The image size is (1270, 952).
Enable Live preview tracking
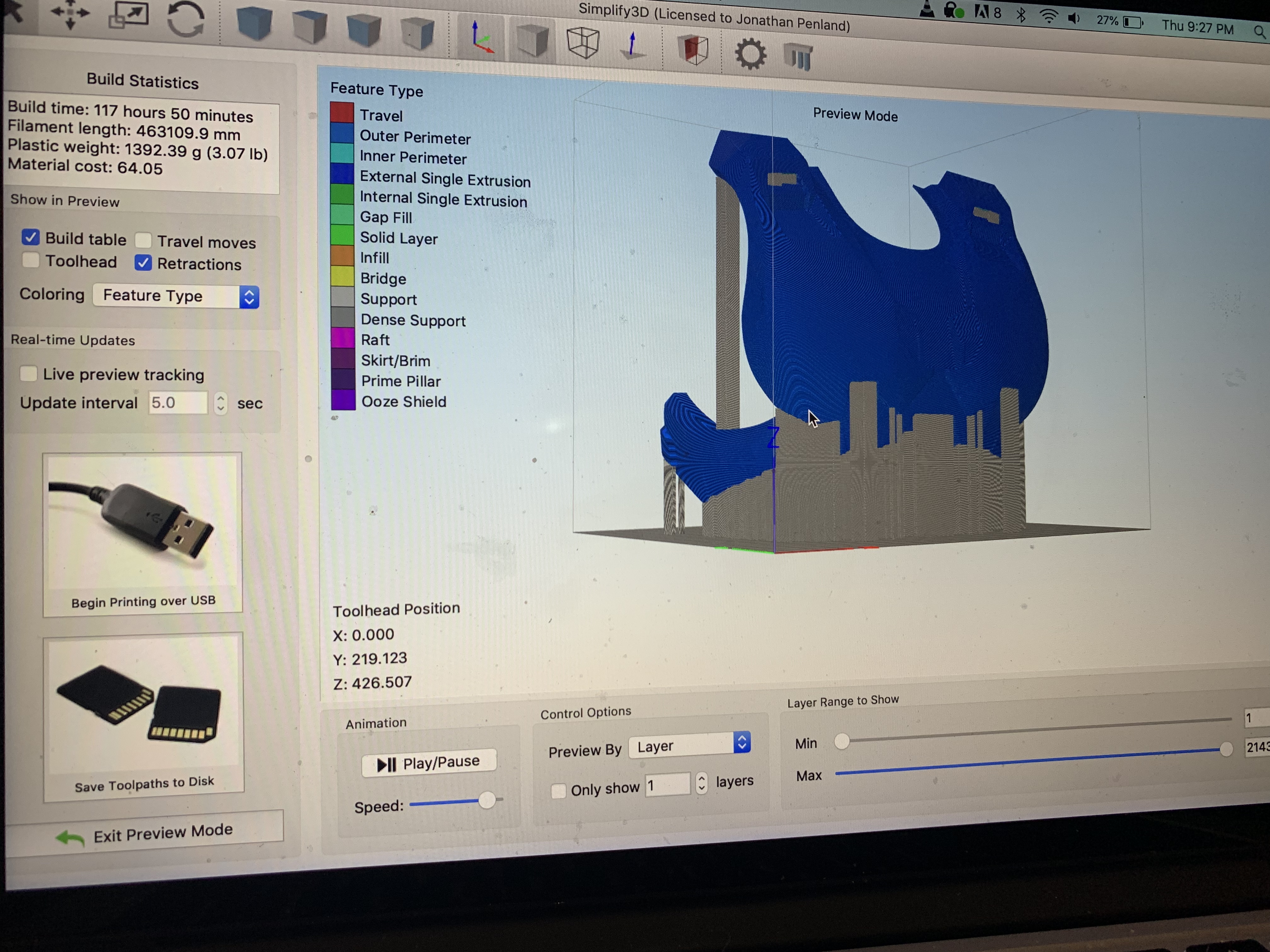coord(28,374)
